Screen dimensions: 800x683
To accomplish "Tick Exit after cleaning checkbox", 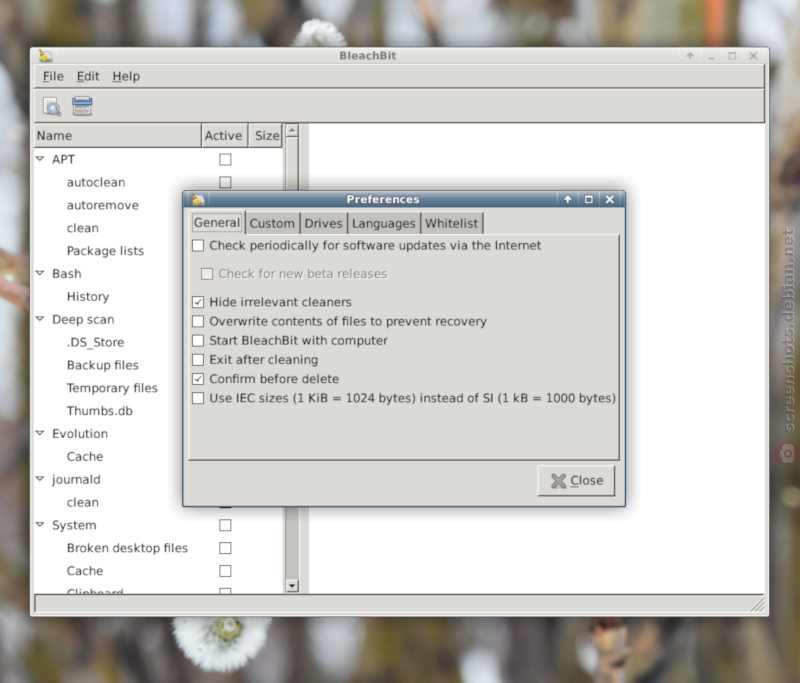I will [198, 360].
